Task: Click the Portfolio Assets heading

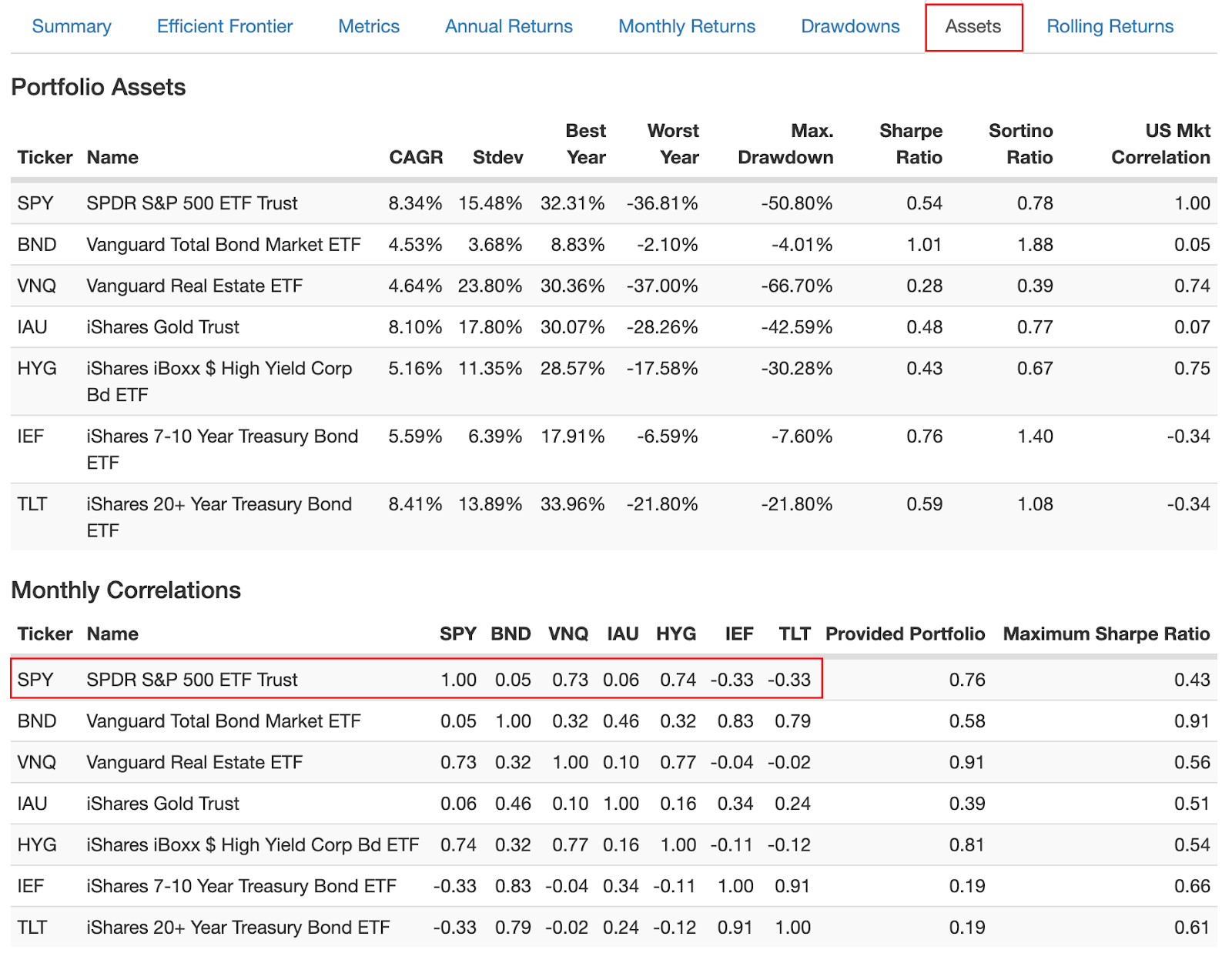Action: pos(99,87)
